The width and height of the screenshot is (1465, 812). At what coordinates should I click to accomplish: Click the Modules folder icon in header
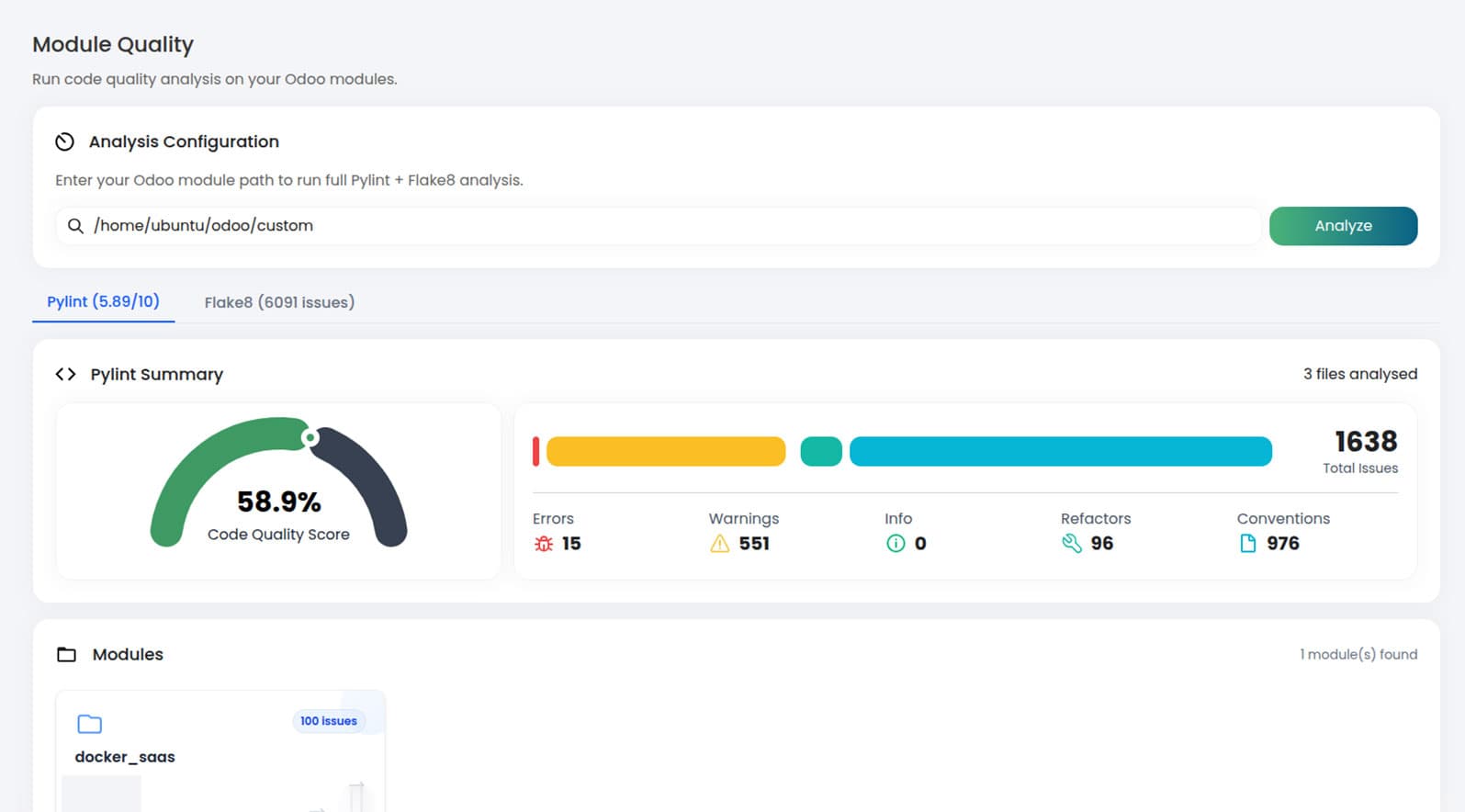66,655
